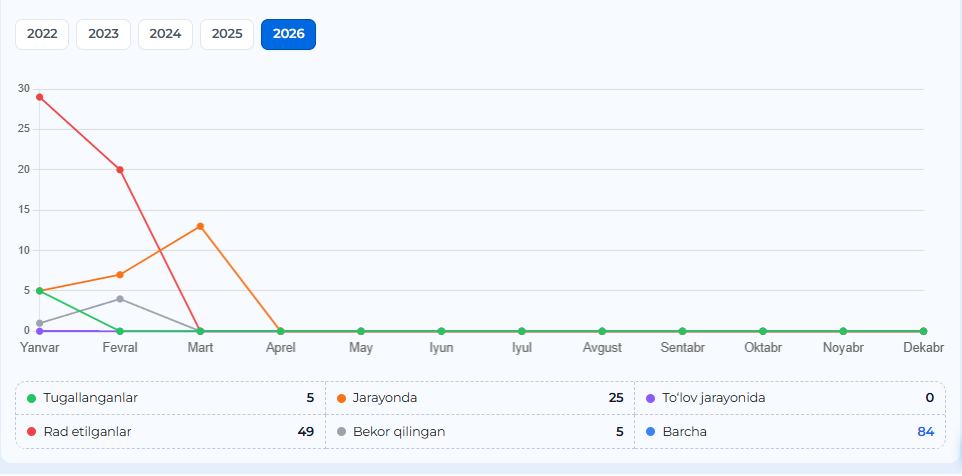Toggle the Jarayonda series label
Screen dimensions: 962x476
(x=385, y=398)
